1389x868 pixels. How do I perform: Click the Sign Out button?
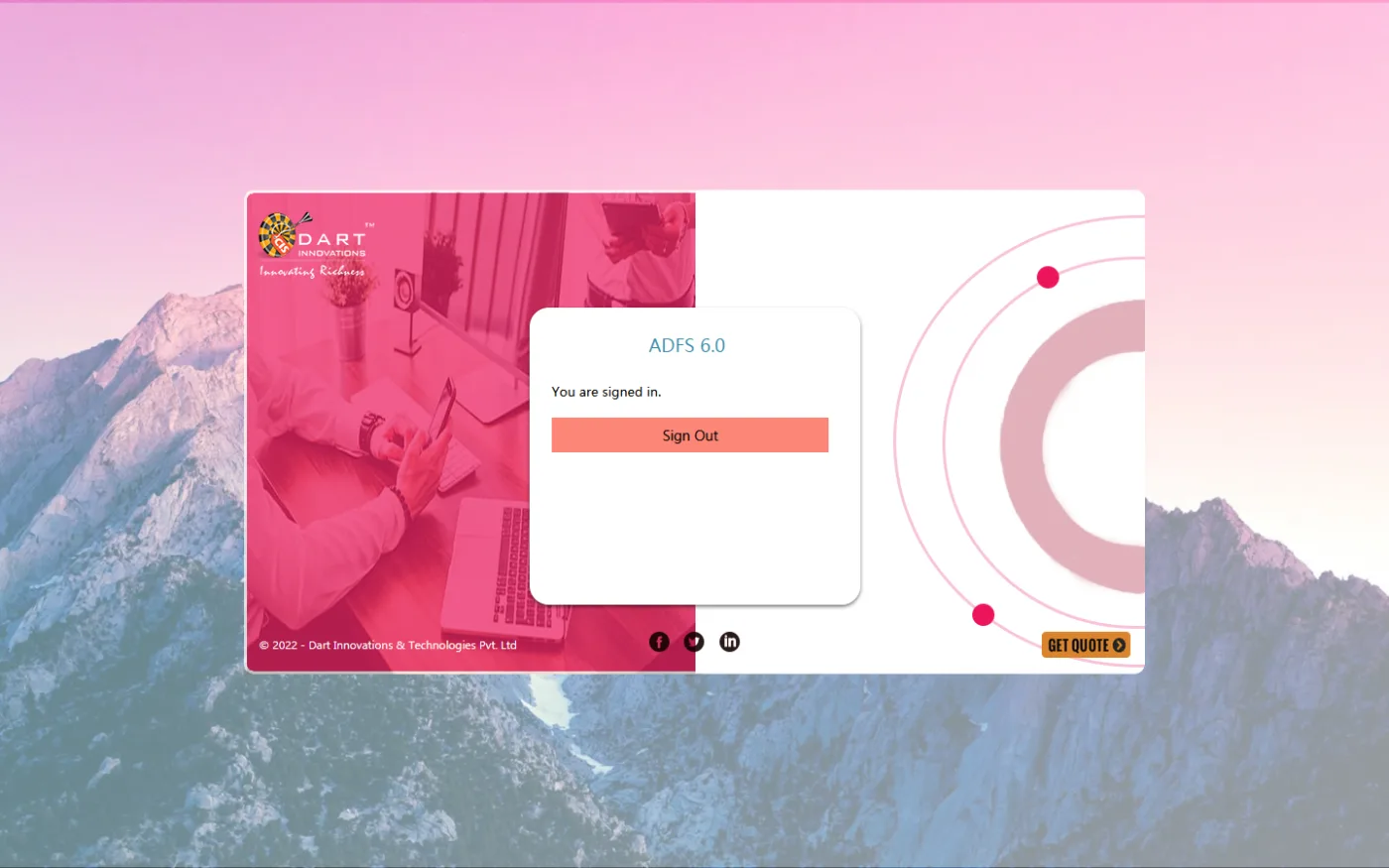pos(690,434)
